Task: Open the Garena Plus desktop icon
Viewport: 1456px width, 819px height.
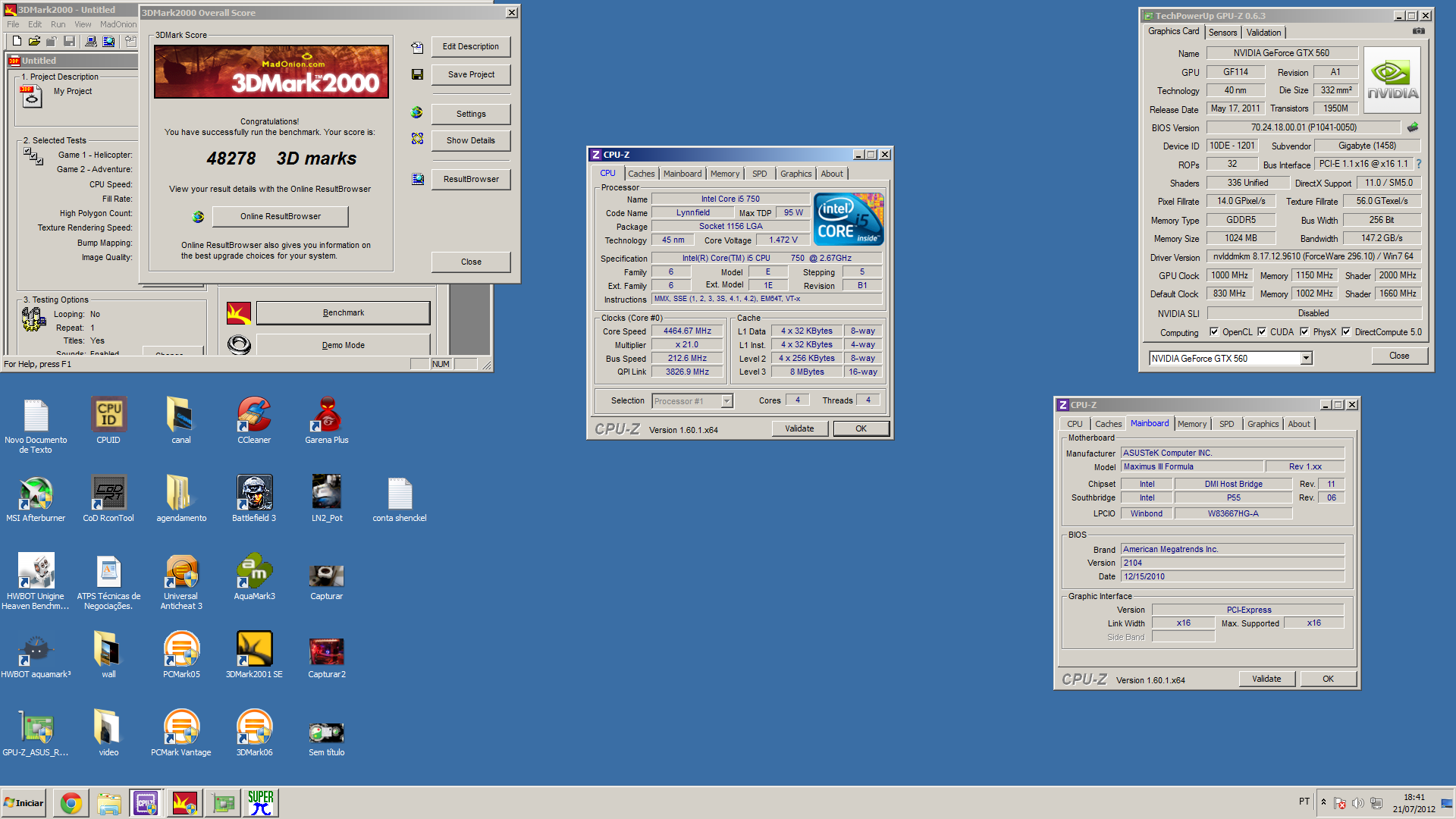Action: pos(327,421)
